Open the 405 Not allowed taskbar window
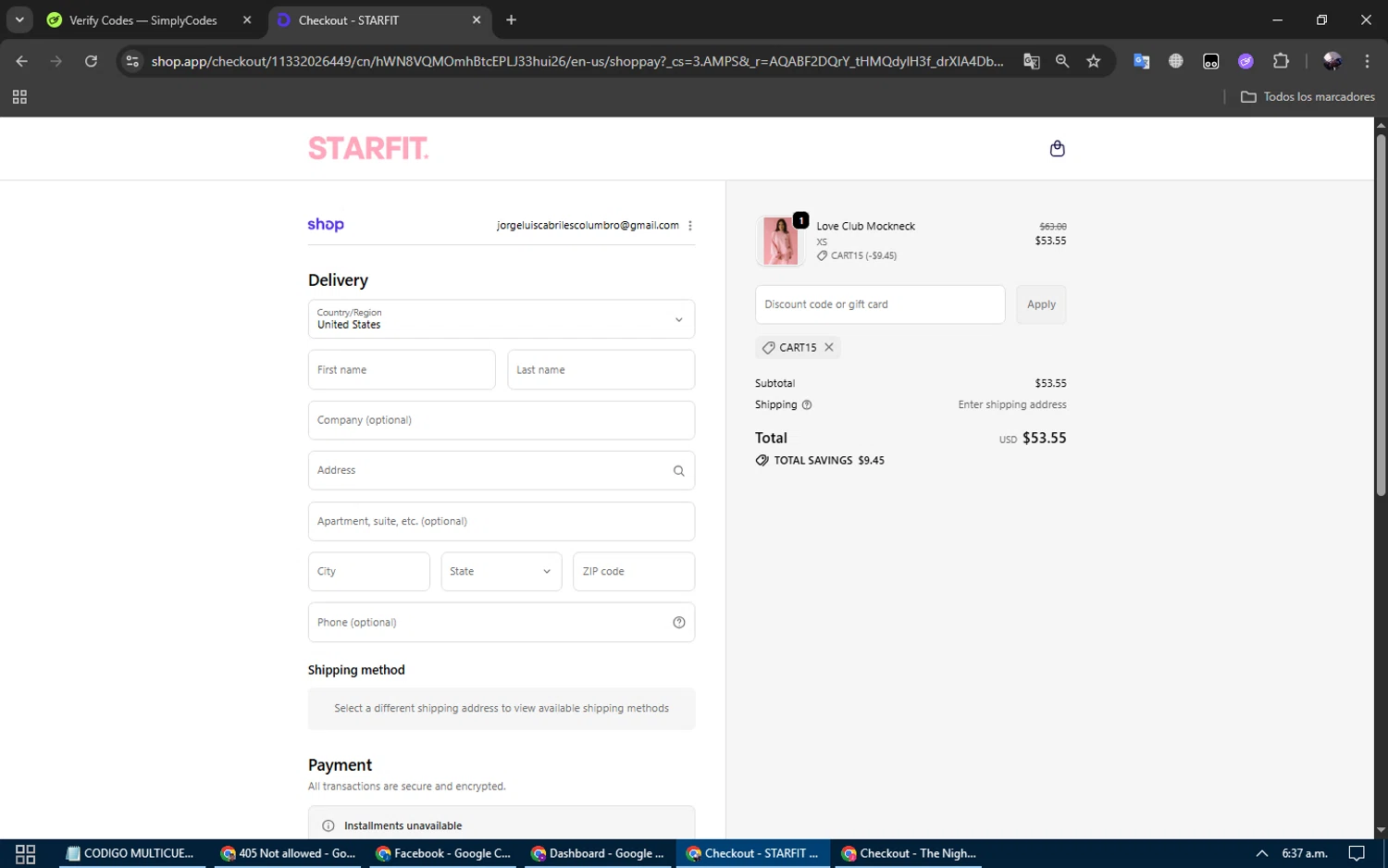Screen dimensions: 1388x868 click(289, 853)
